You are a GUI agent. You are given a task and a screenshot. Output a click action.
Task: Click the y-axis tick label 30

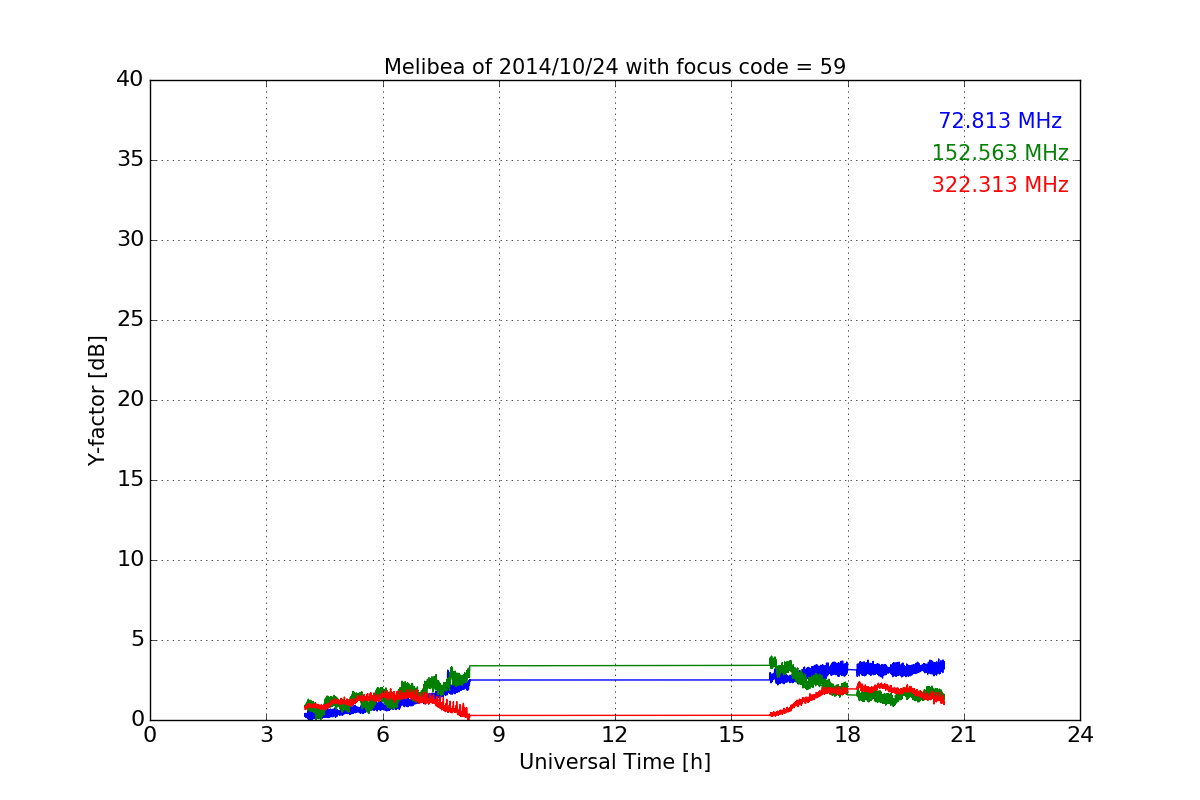click(x=130, y=240)
